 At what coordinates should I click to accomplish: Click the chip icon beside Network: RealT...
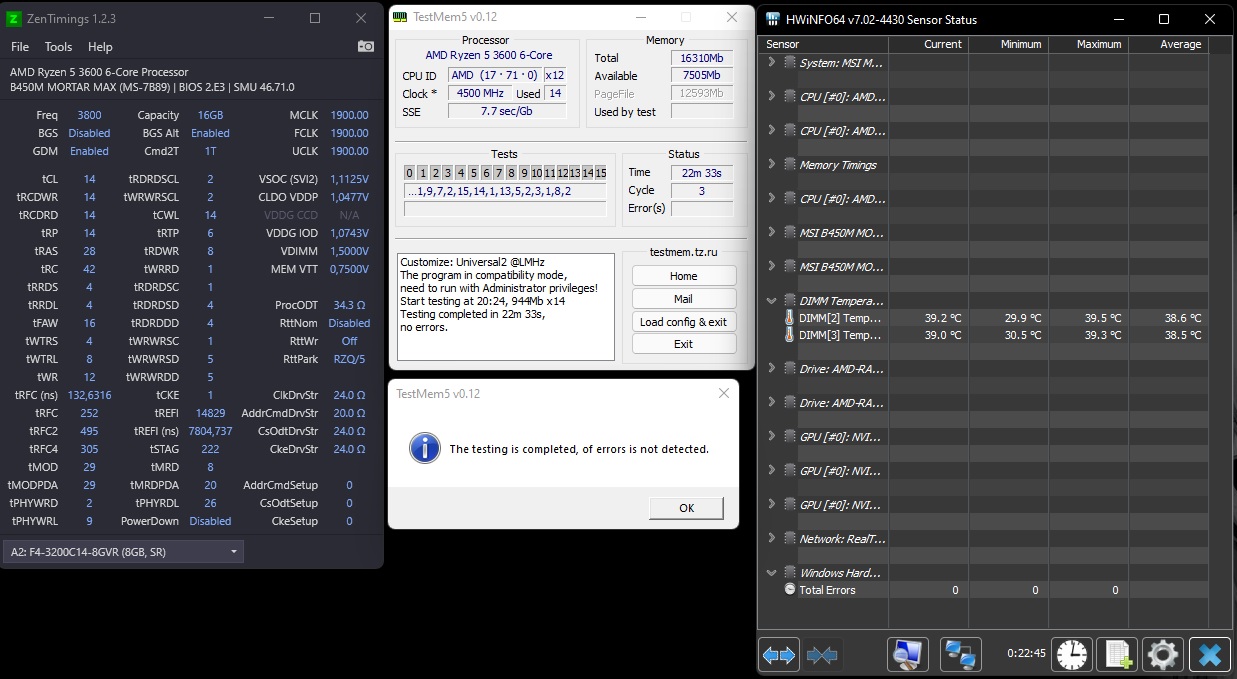click(790, 539)
